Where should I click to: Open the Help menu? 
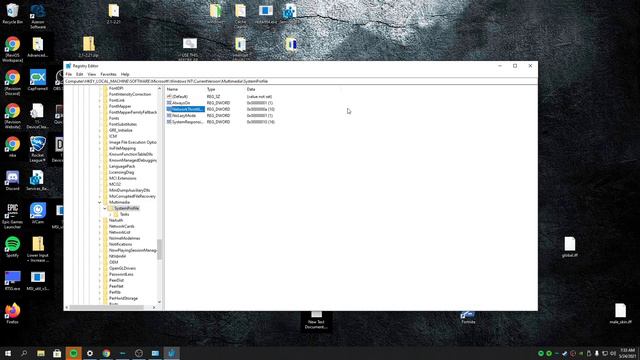pyautogui.click(x=125, y=74)
